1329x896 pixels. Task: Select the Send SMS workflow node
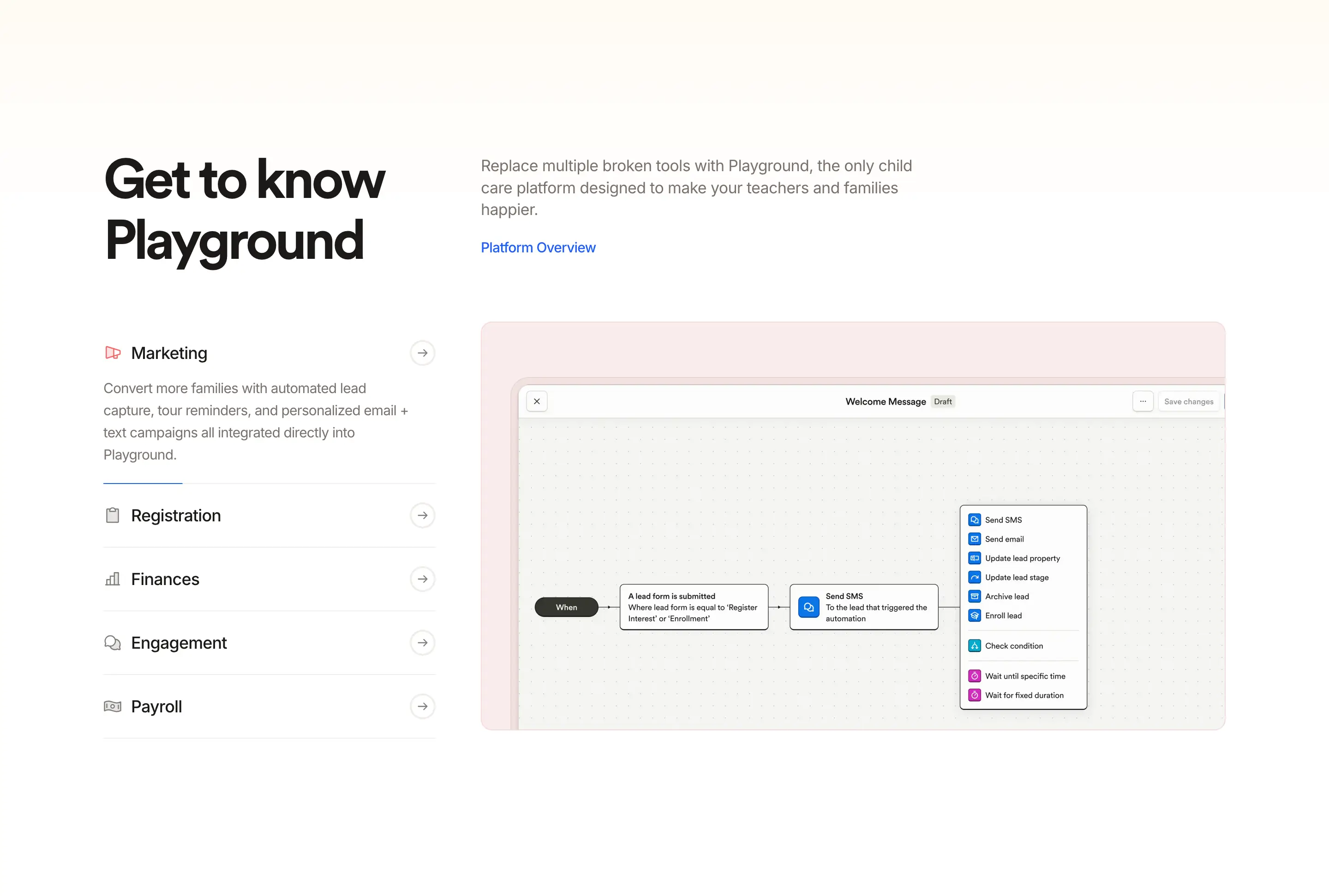864,607
